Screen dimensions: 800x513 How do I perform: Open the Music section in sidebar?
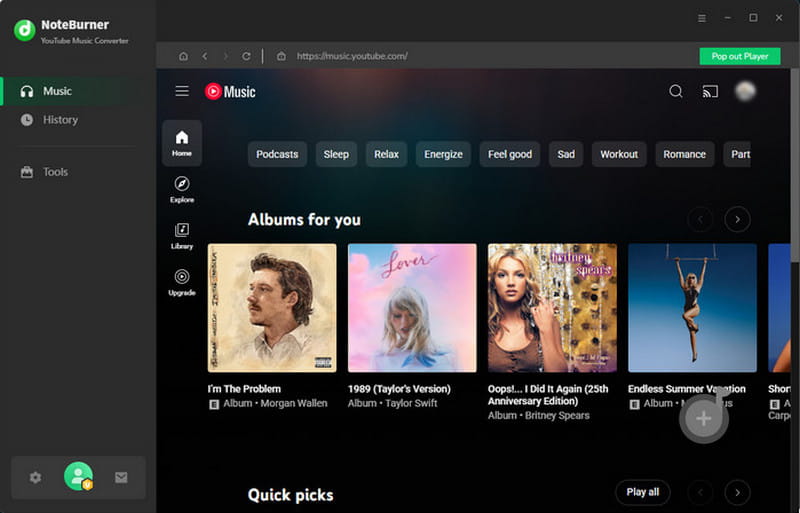pos(78,91)
